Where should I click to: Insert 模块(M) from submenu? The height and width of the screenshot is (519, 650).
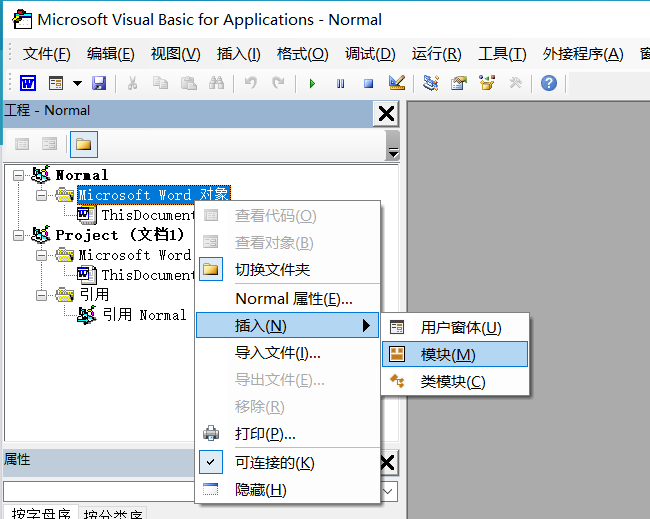(455, 354)
